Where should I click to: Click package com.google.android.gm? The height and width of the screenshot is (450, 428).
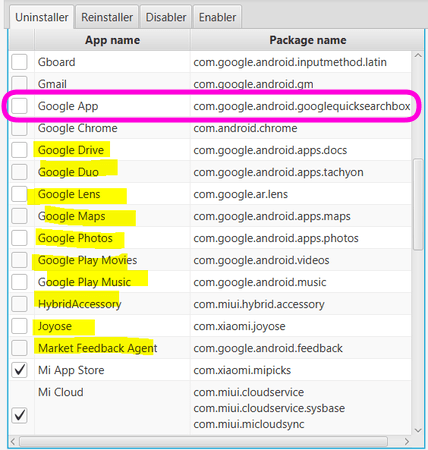tap(253, 84)
